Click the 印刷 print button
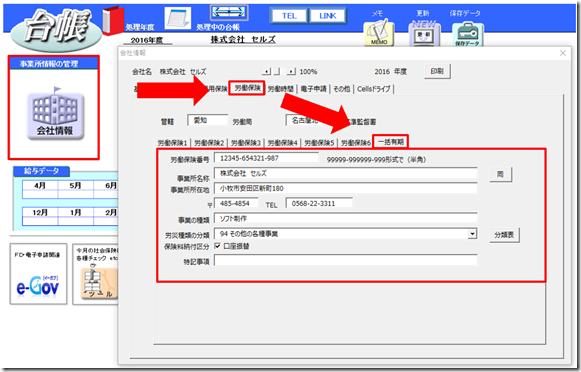The width and height of the screenshot is (581, 372). (437, 71)
